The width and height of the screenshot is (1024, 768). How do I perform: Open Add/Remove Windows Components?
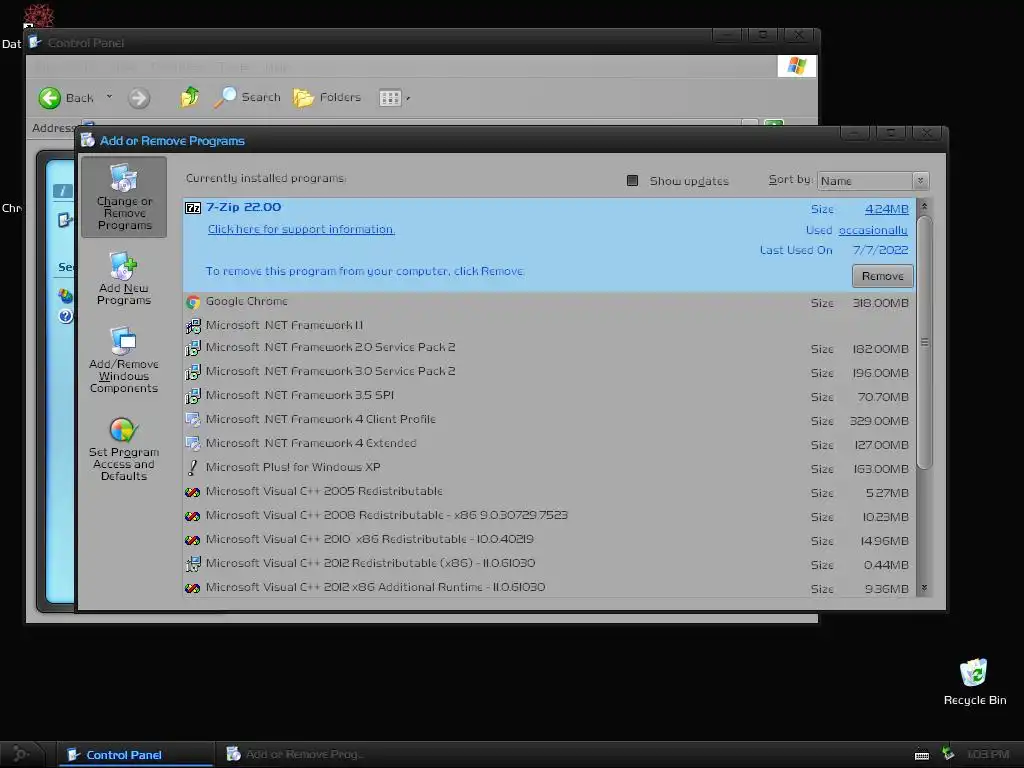pyautogui.click(x=124, y=360)
